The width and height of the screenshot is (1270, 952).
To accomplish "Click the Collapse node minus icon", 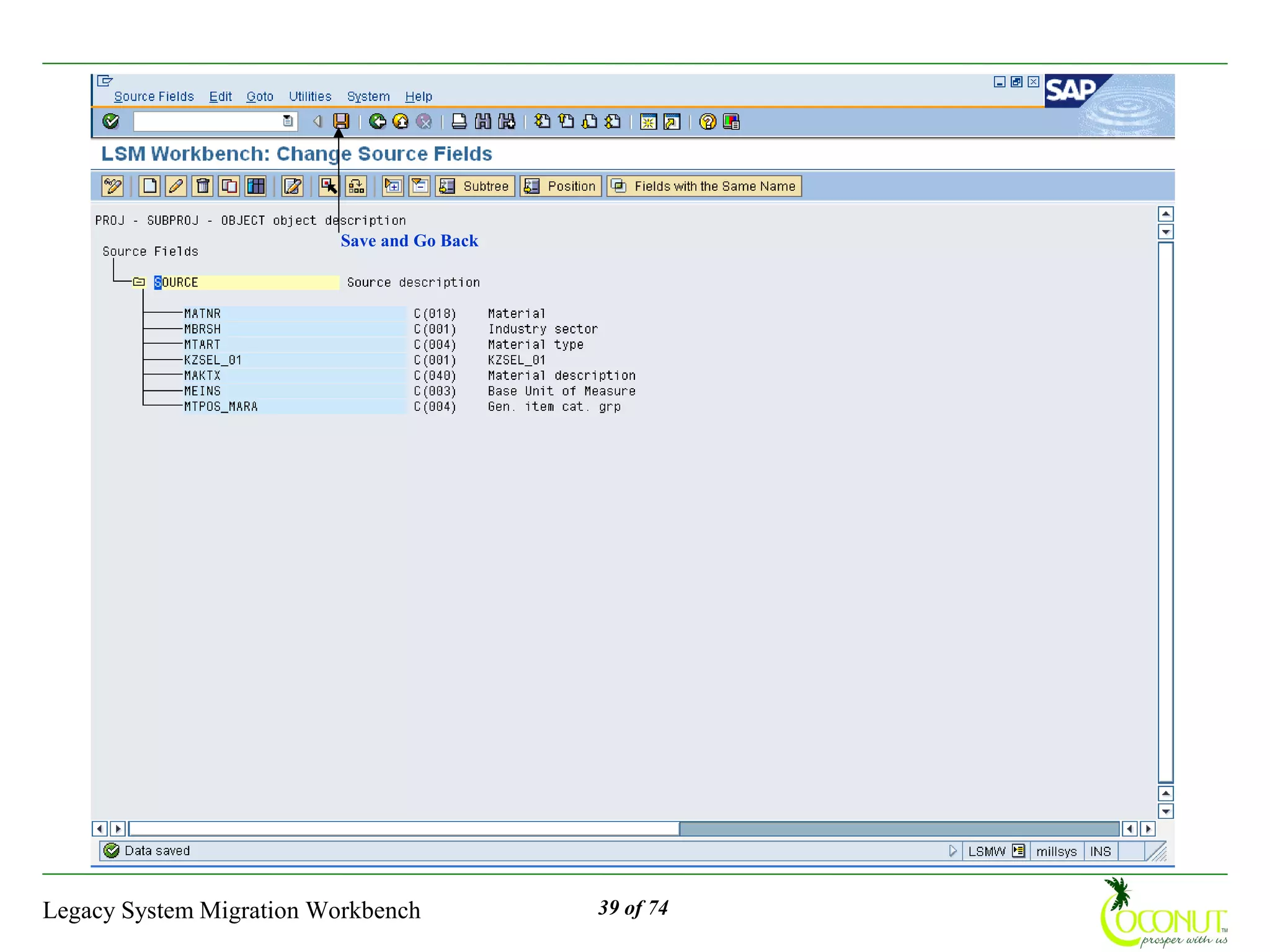I will point(420,186).
